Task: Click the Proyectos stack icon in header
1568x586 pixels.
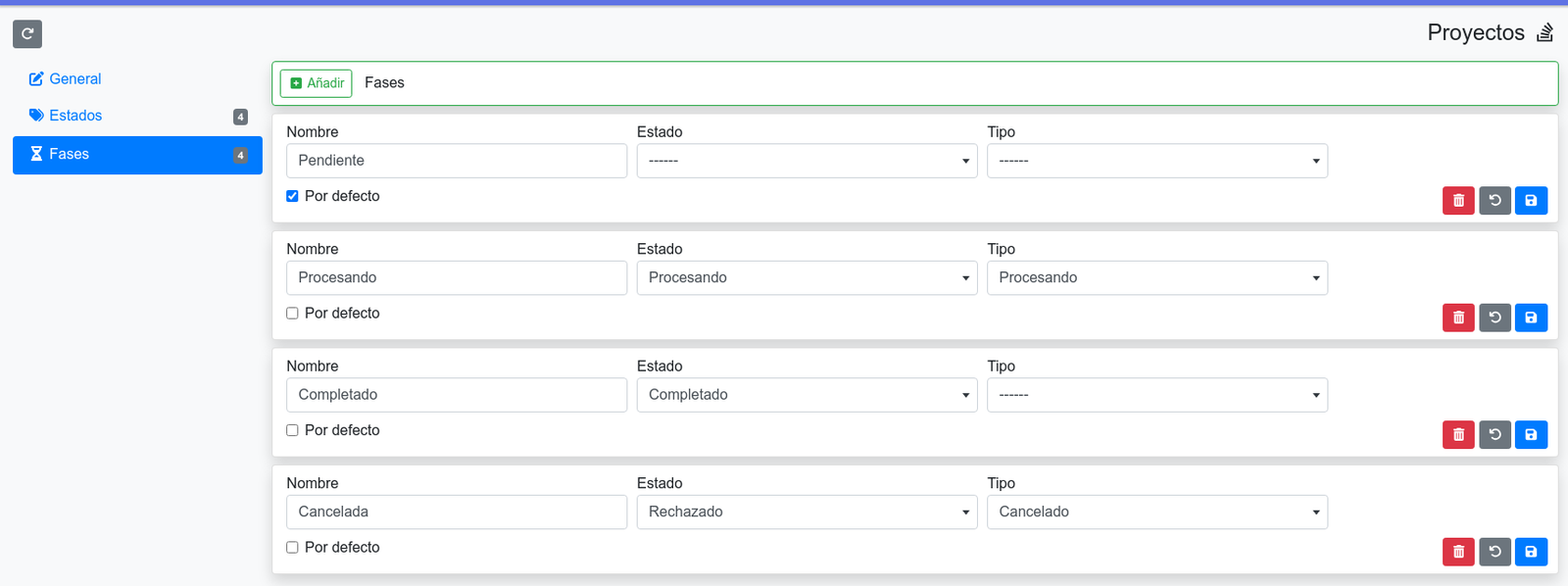Action: [1545, 32]
